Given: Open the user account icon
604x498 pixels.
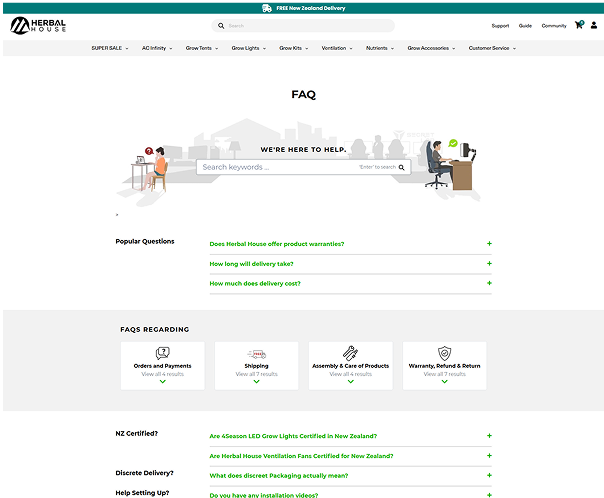Looking at the screenshot, I should click(594, 25).
